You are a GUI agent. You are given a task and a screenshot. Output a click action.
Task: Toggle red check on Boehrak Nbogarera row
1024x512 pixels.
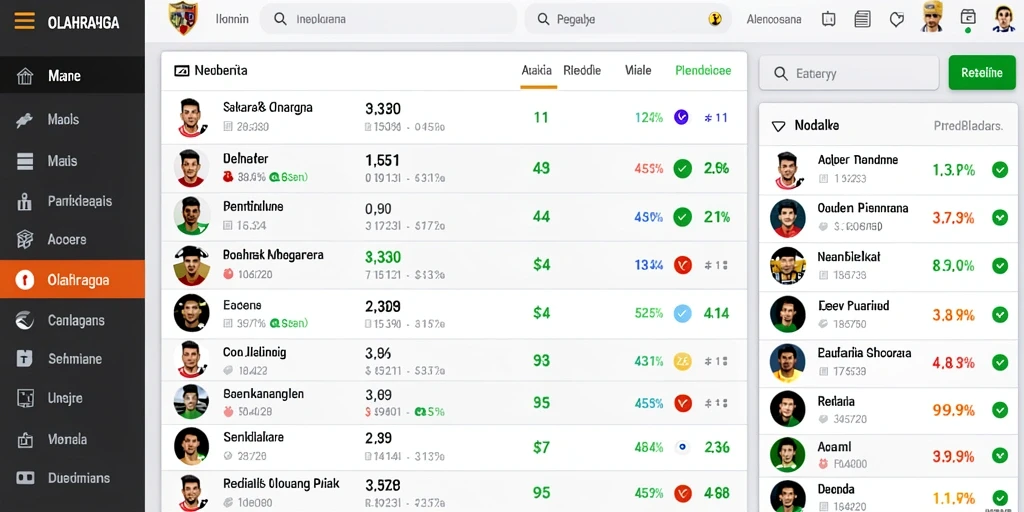(x=682, y=264)
